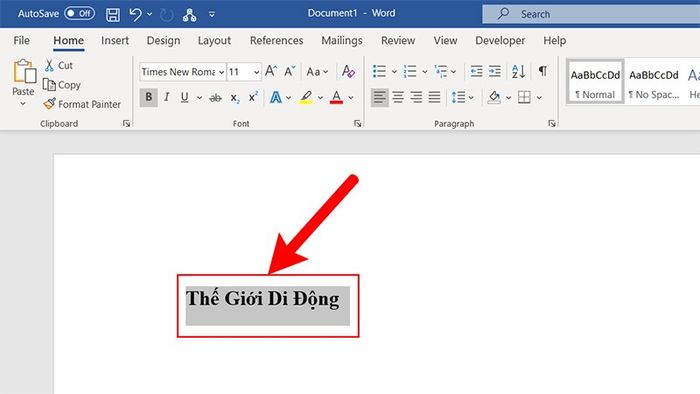Open the Help tab
Screen dimensions: 700x394
(554, 41)
